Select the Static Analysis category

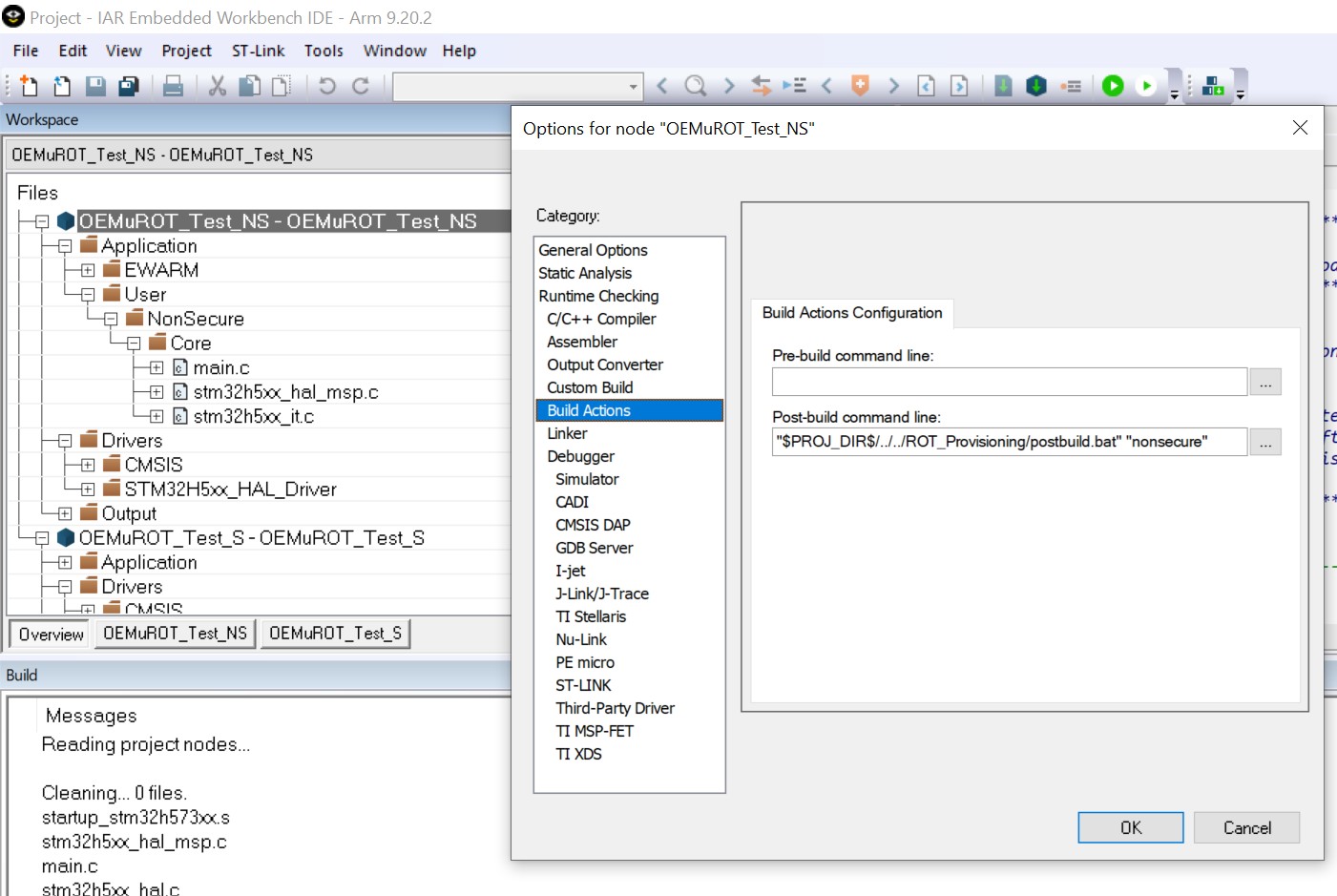coord(585,273)
